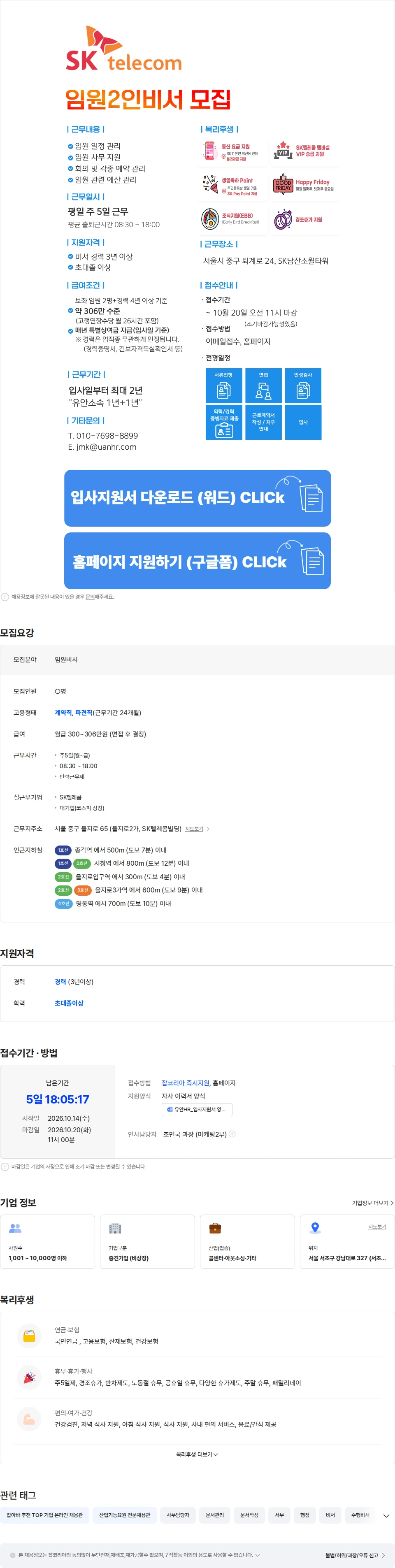Click the 초대졸이상 education link
The height and width of the screenshot is (1568, 395).
(x=69, y=1003)
